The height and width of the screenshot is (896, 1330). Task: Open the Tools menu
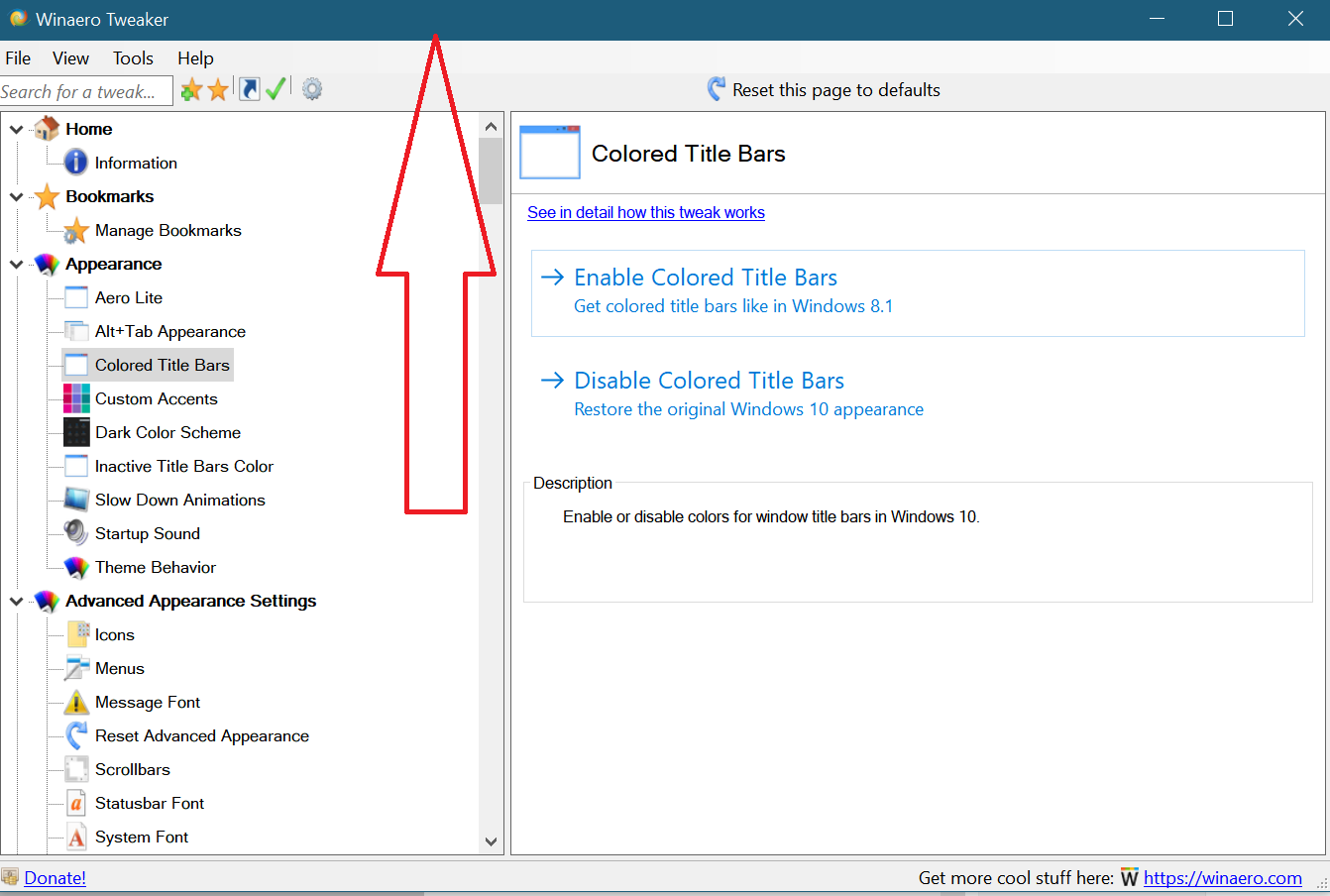pyautogui.click(x=133, y=58)
